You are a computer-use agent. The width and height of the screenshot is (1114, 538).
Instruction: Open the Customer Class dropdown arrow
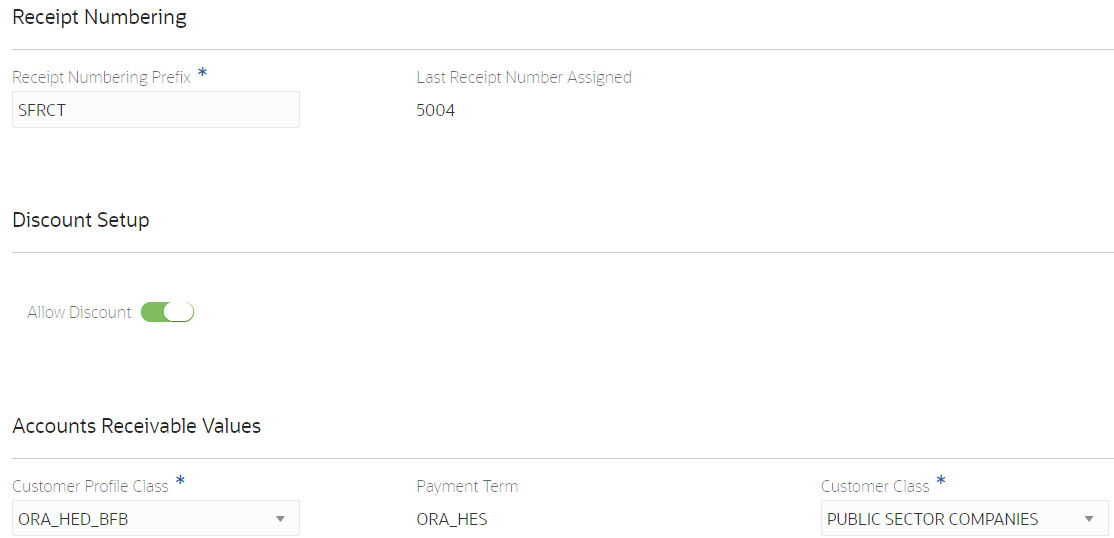tap(1088, 519)
